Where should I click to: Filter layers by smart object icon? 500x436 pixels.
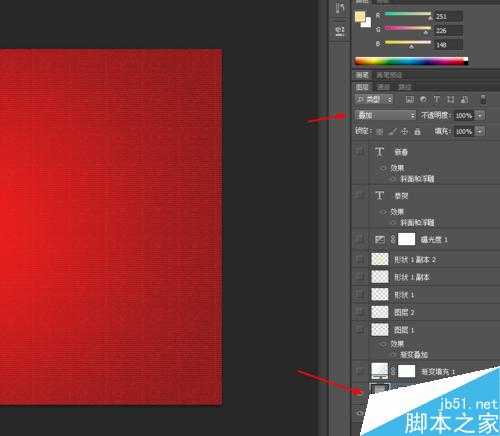(464, 100)
